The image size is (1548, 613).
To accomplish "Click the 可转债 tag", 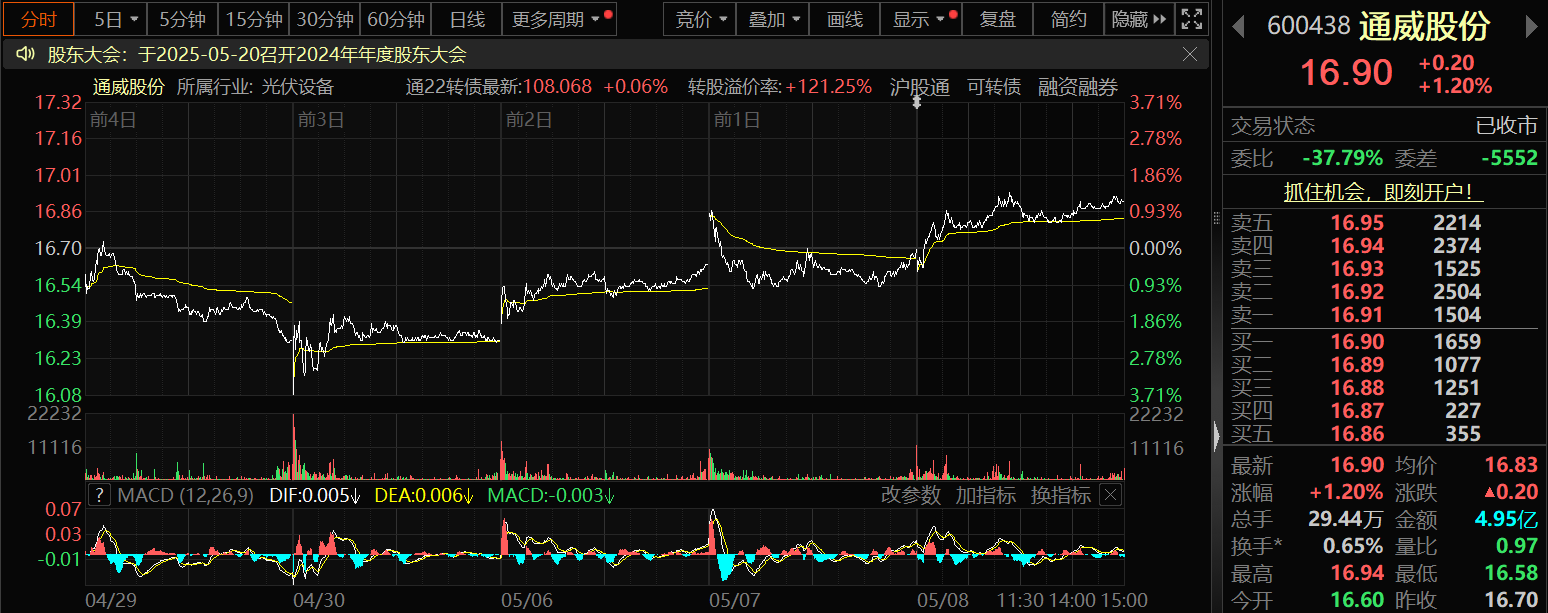I will pos(994,87).
